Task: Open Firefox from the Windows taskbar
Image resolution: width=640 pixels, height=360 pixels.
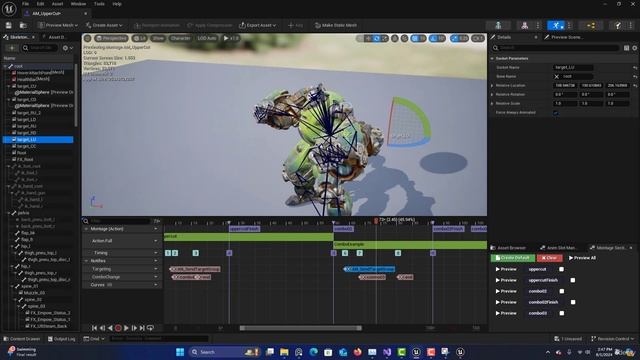Action: pos(358,352)
